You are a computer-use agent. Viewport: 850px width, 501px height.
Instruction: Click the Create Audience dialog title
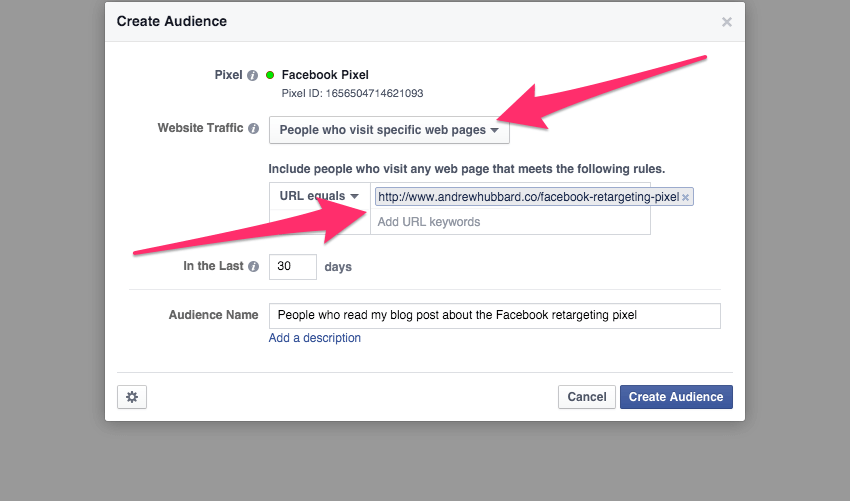pos(172,21)
